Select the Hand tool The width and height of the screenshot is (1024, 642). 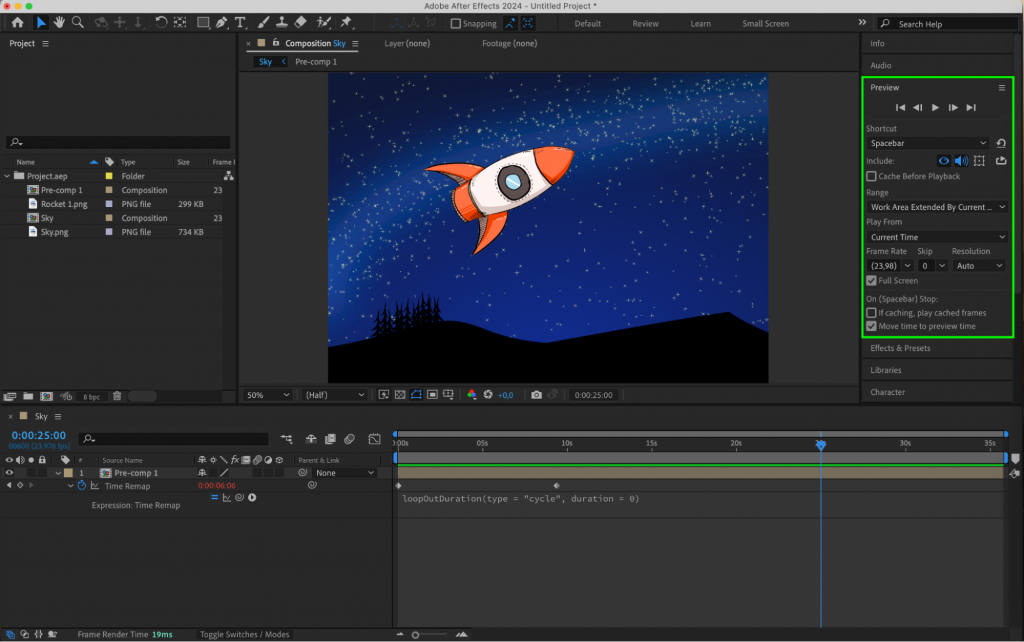[59, 22]
